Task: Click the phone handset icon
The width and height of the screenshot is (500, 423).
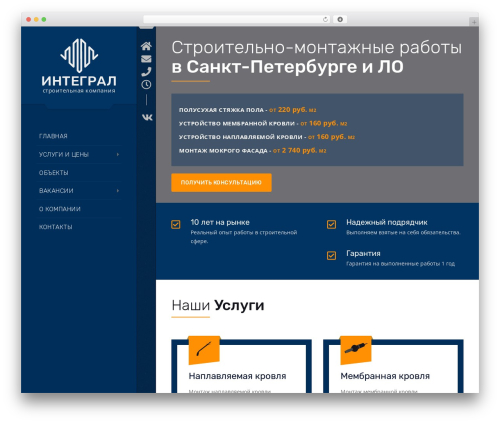Action: tap(146, 72)
